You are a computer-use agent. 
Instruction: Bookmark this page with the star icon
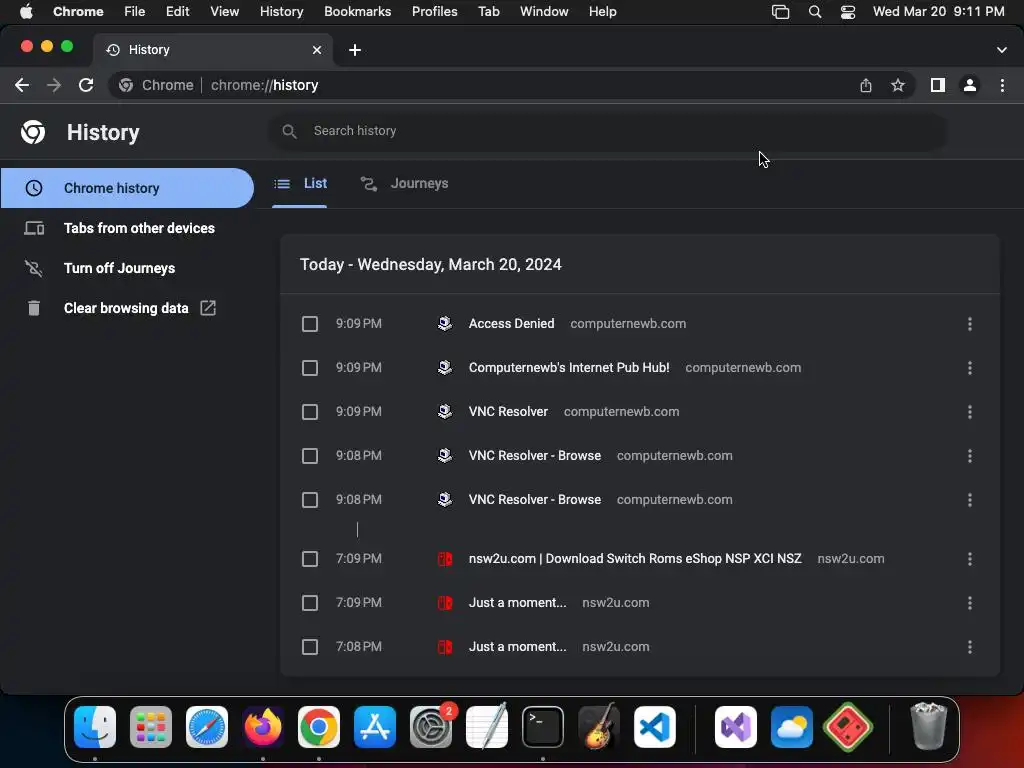pos(898,85)
